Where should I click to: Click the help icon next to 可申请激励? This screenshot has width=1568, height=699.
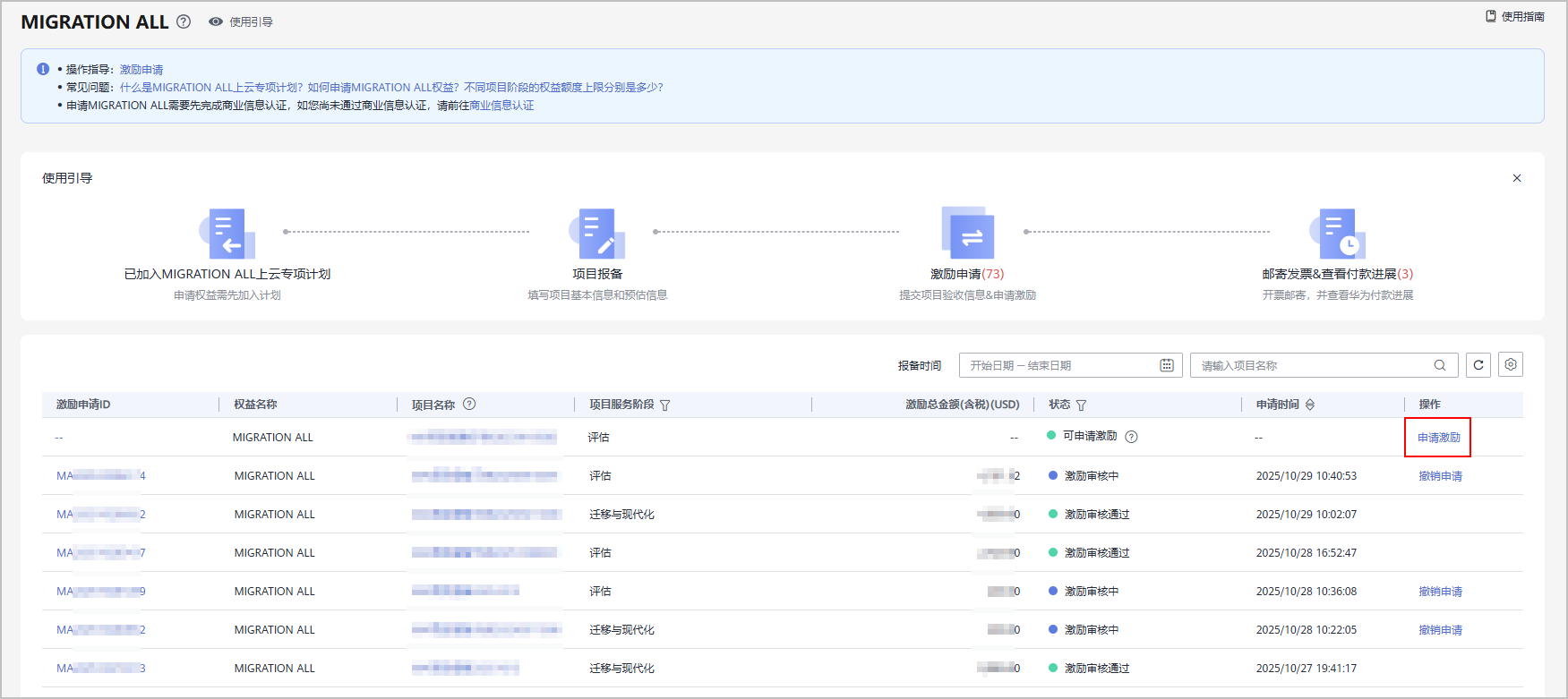click(x=1131, y=437)
